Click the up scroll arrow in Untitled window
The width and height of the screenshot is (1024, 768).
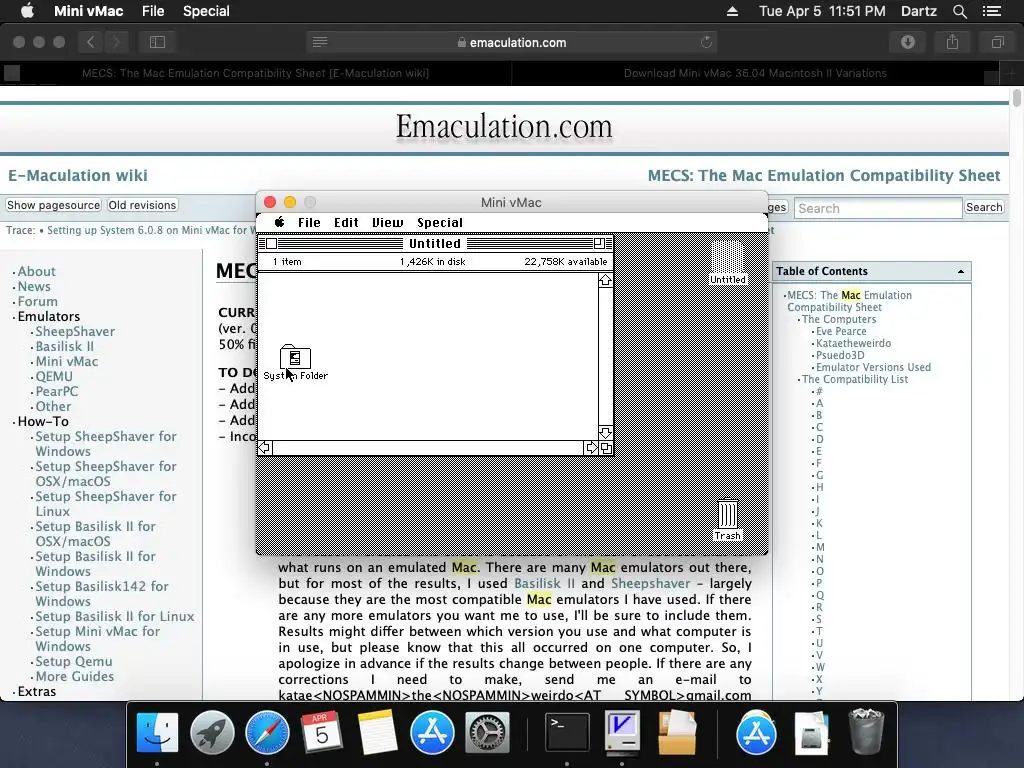pos(605,280)
